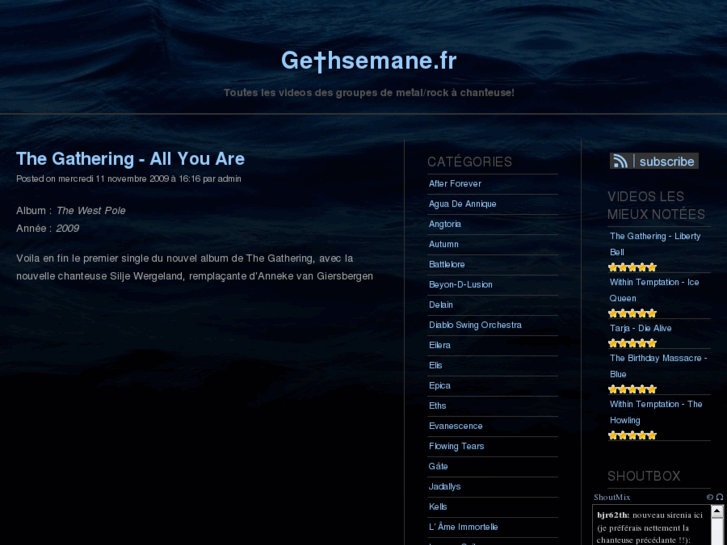Image resolution: width=727 pixels, height=545 pixels.
Task: Click the subscribe button label
Action: [667, 161]
